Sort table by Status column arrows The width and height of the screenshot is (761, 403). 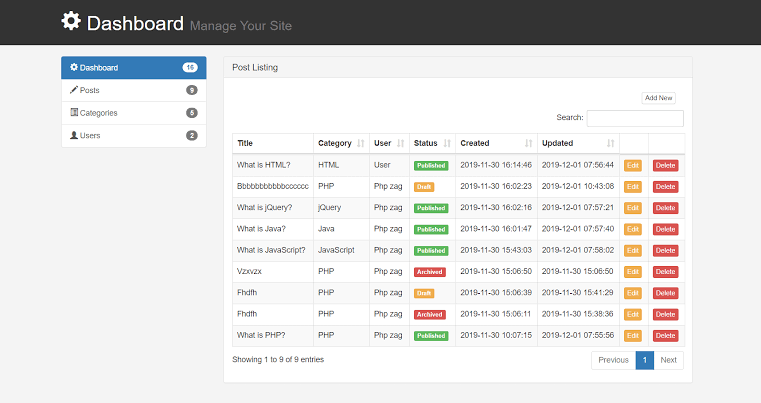(447, 143)
